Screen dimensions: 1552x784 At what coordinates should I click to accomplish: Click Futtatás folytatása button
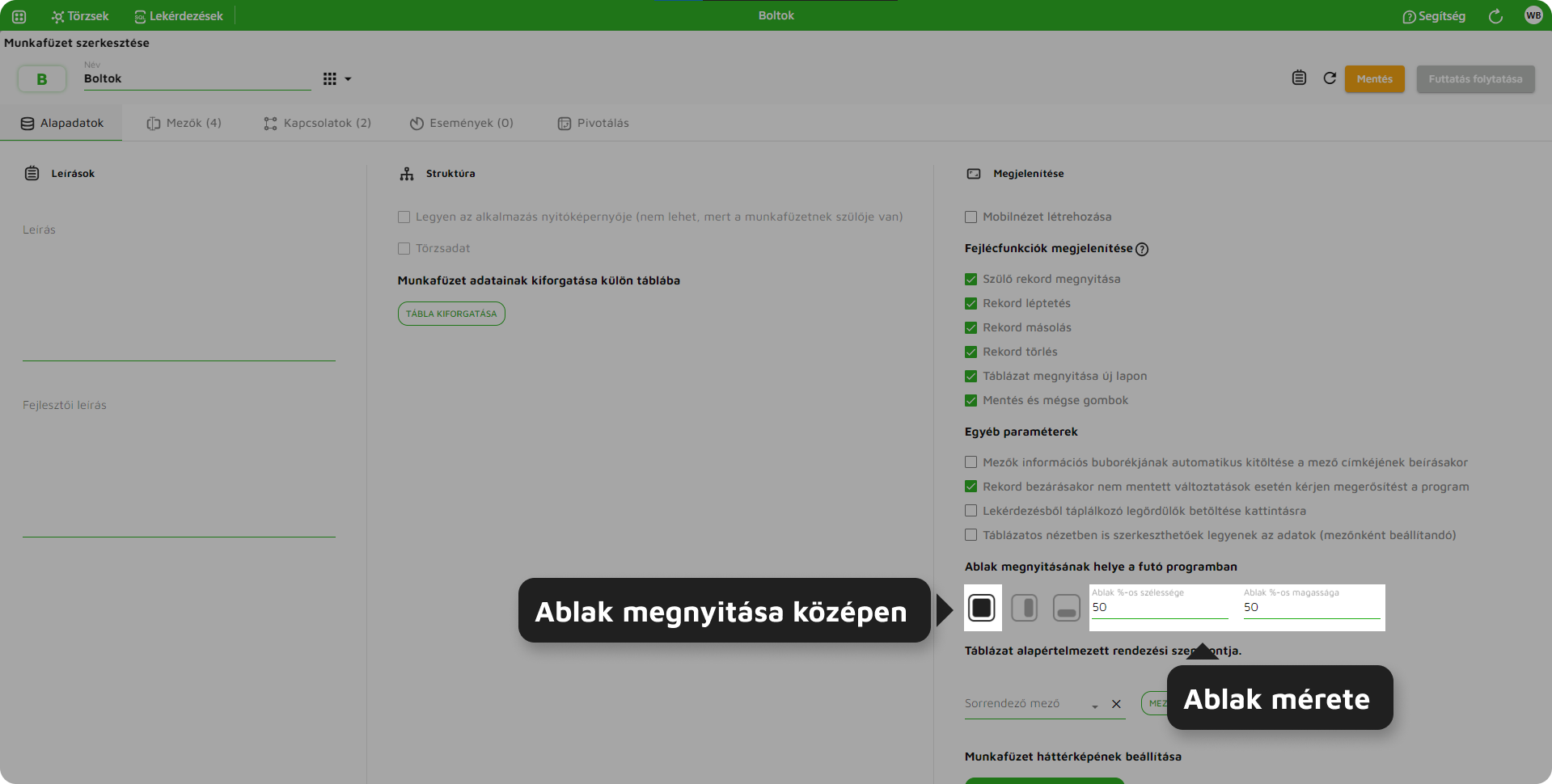1475,79
